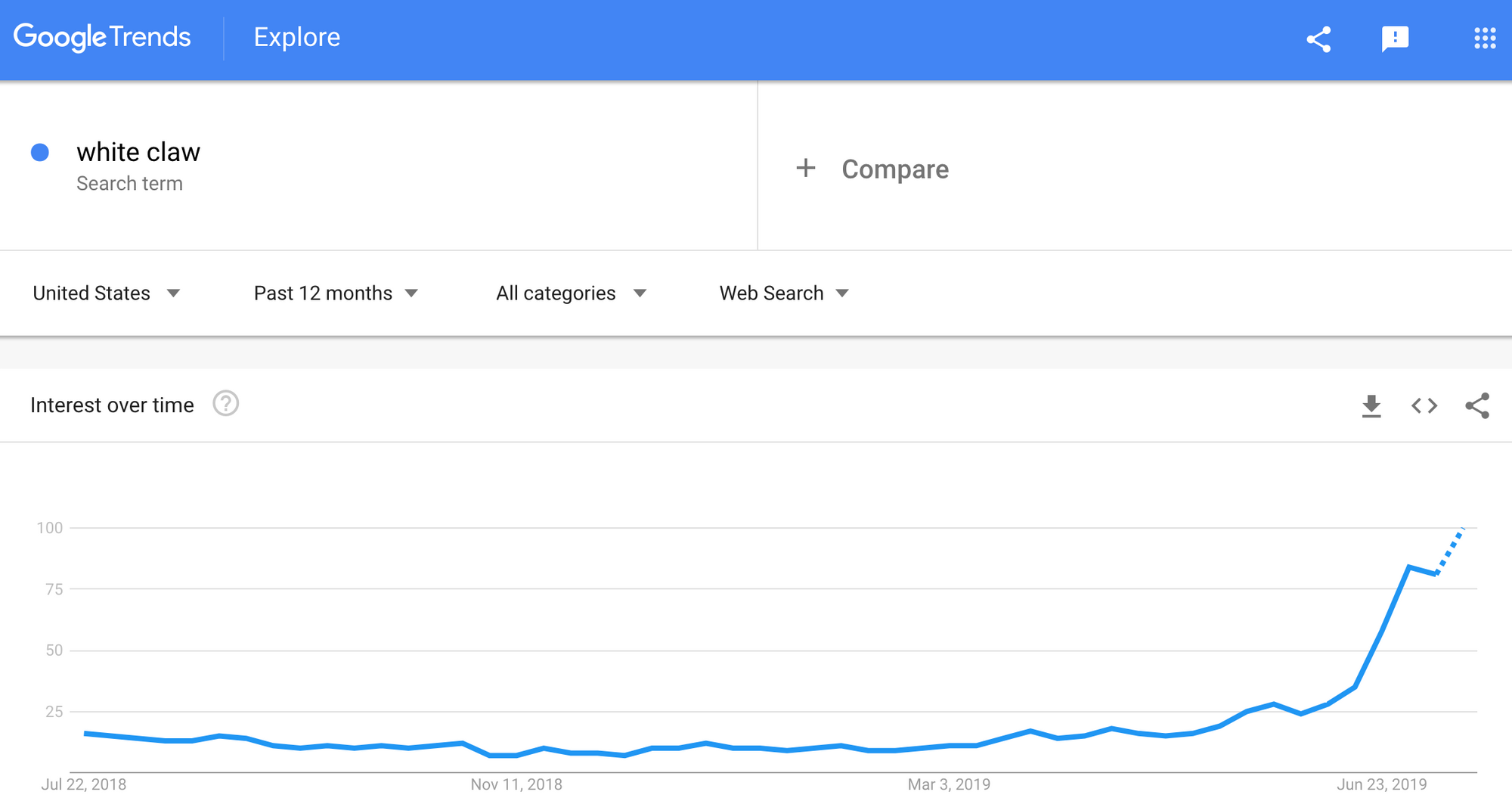Select the Jun 23, 2019 axis label

point(1381,784)
